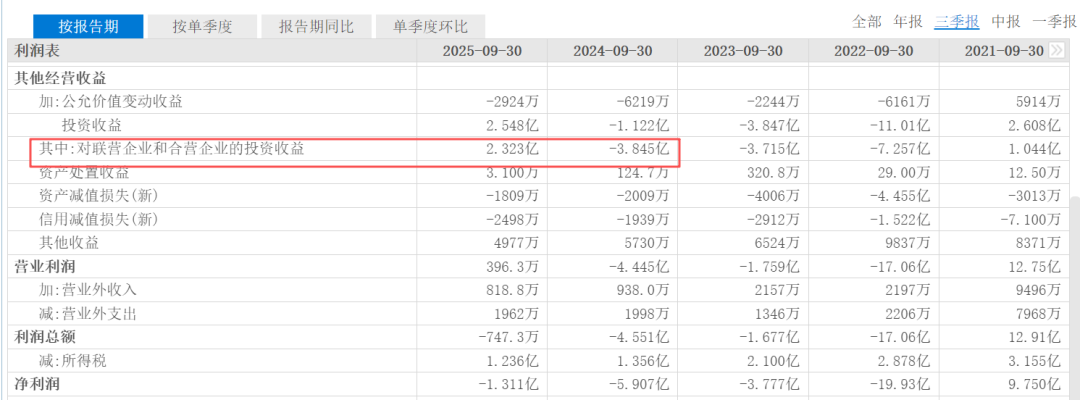Select the 报告期同比 tab
Image resolution: width=1080 pixels, height=400 pixels.
tap(316, 27)
